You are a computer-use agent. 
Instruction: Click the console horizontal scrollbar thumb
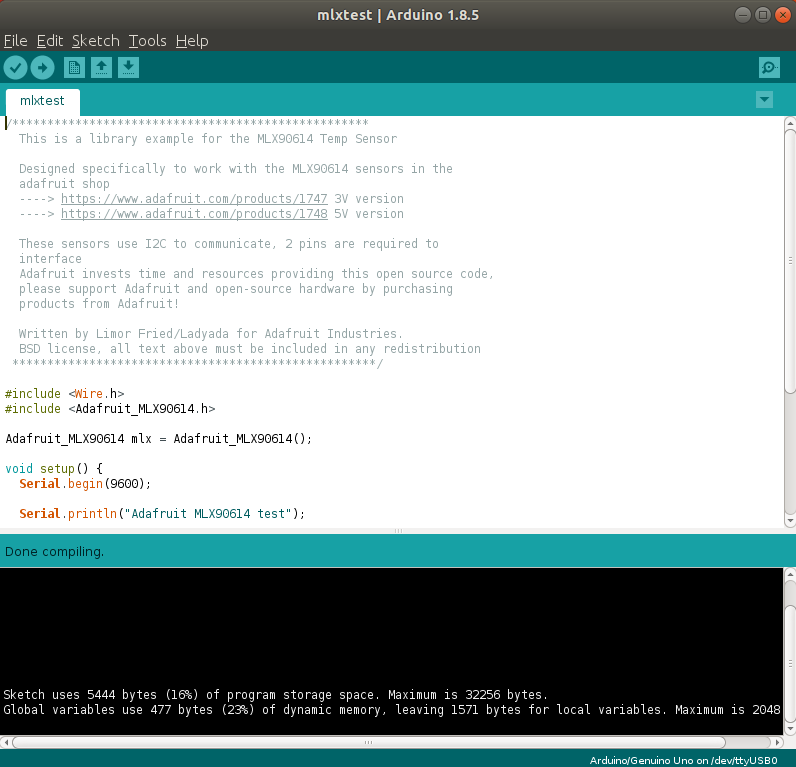click(369, 742)
